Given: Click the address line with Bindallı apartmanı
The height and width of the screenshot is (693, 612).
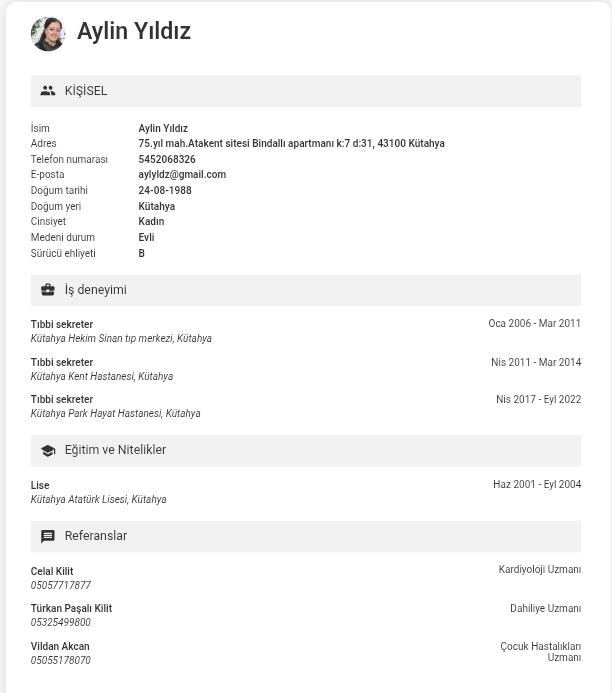Looking at the screenshot, I should click(291, 144).
